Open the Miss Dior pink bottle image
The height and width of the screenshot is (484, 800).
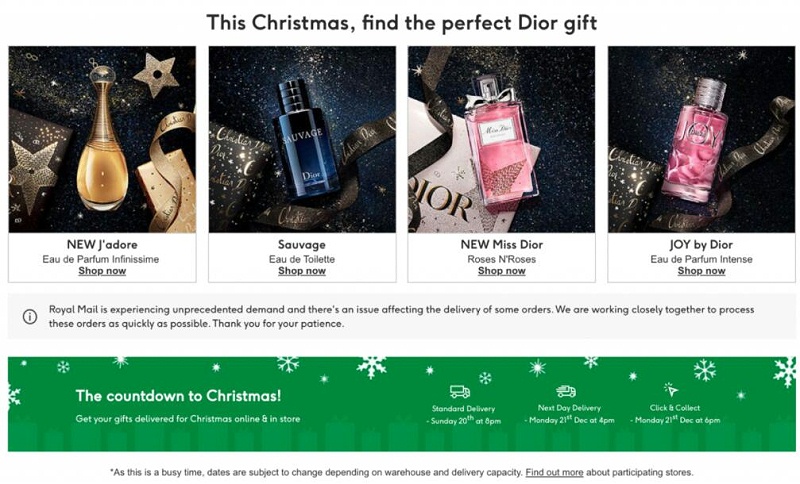[x=502, y=139]
